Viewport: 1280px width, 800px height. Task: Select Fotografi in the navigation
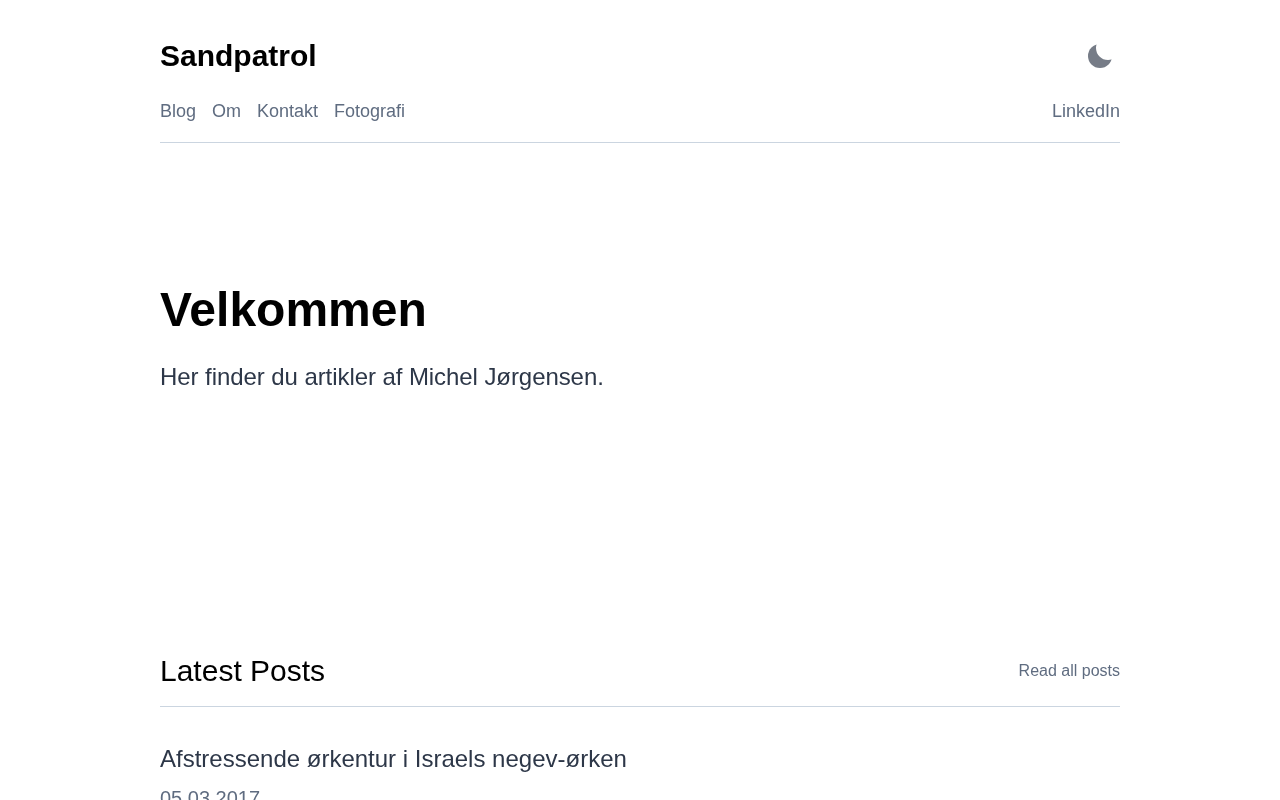tap(369, 111)
